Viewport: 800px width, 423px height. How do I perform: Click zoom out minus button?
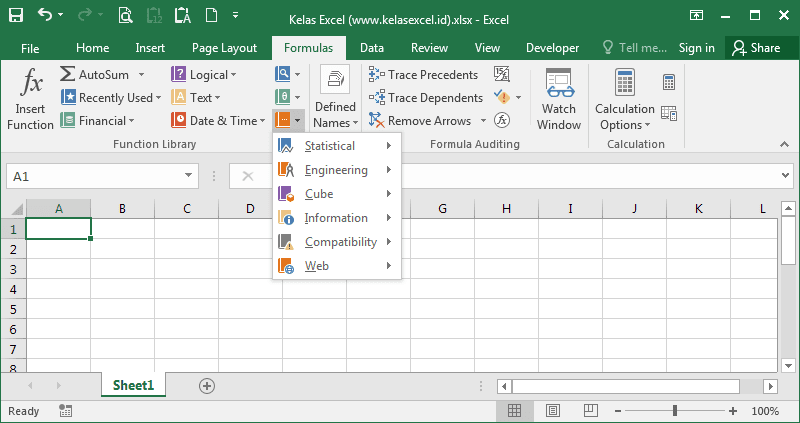coord(618,411)
